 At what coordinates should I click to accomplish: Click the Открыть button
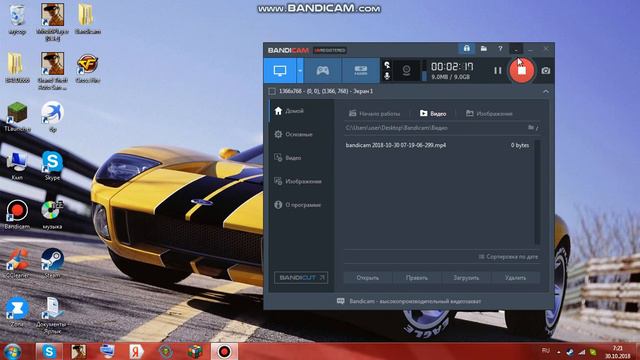[x=368, y=278]
